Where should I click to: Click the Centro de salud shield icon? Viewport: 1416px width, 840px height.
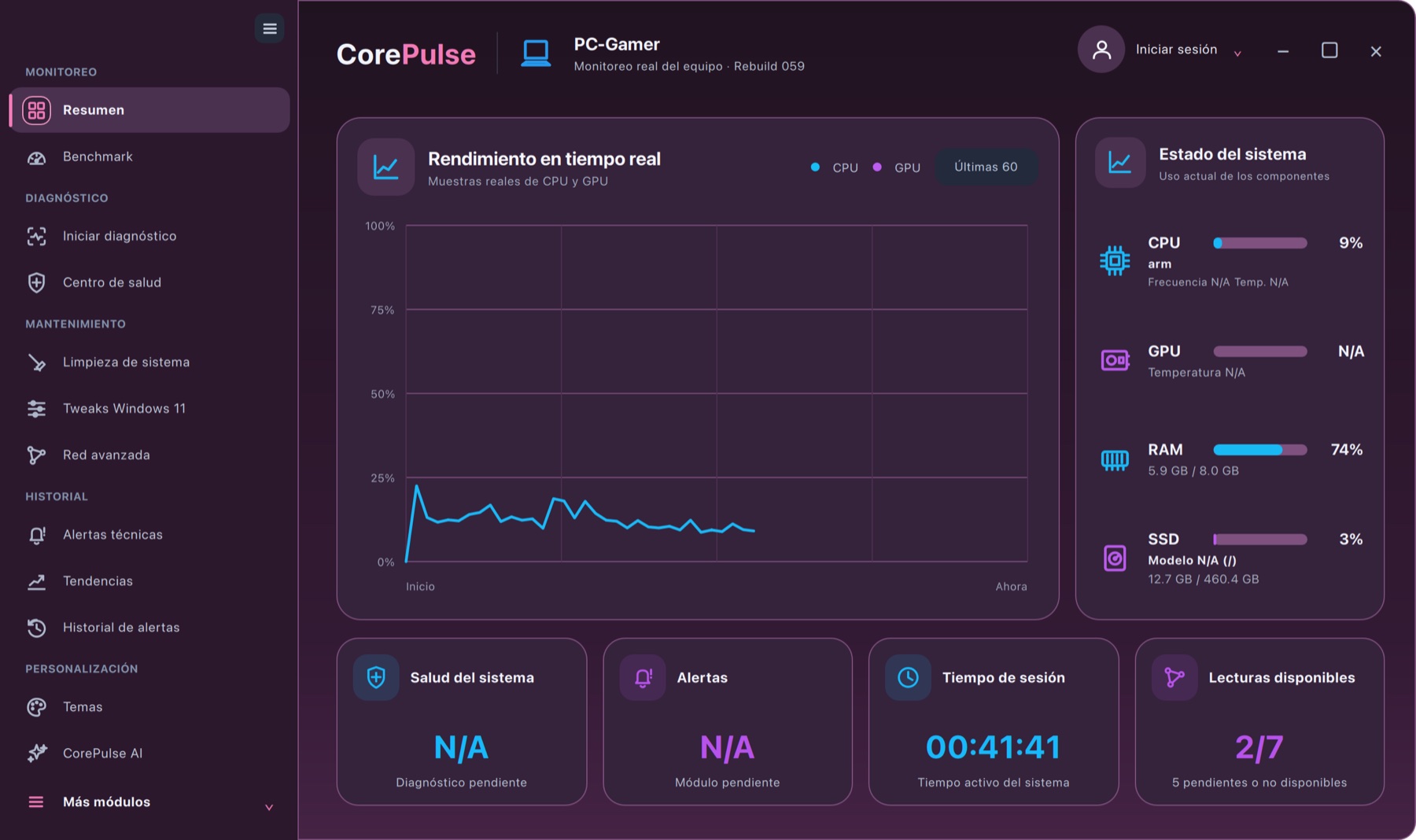(x=37, y=282)
